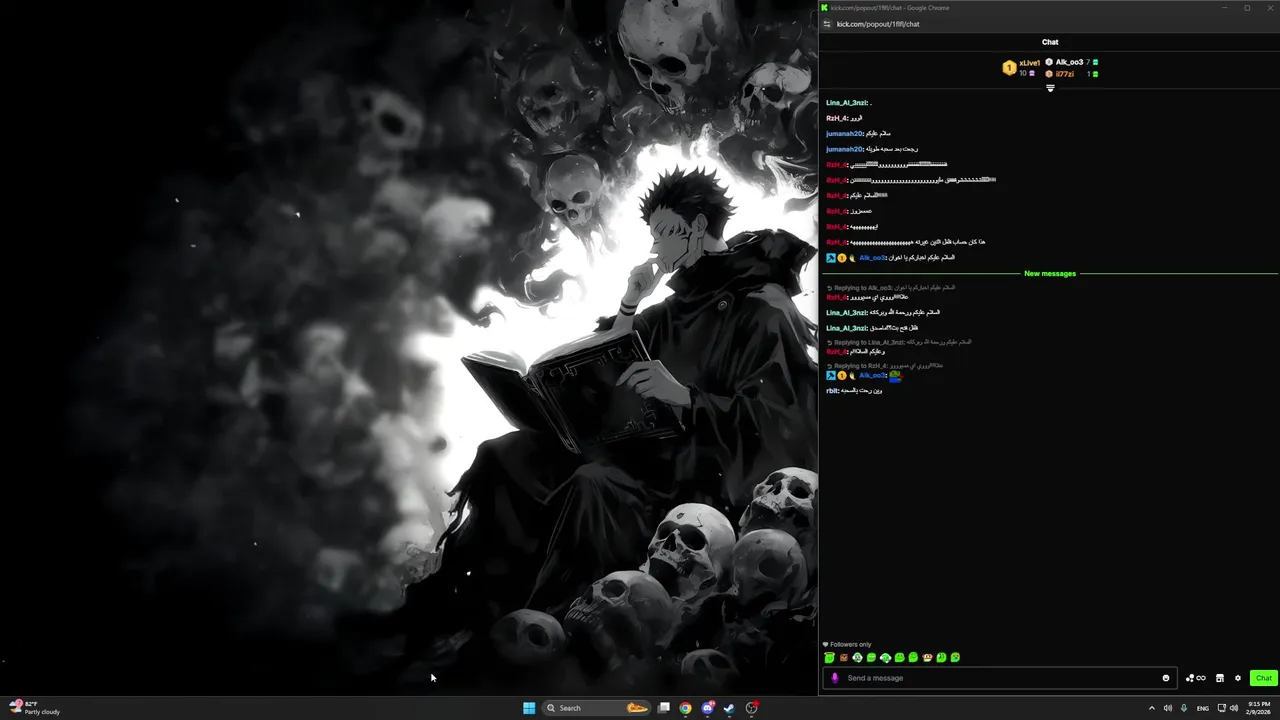Insert the brown box emote

844,658
